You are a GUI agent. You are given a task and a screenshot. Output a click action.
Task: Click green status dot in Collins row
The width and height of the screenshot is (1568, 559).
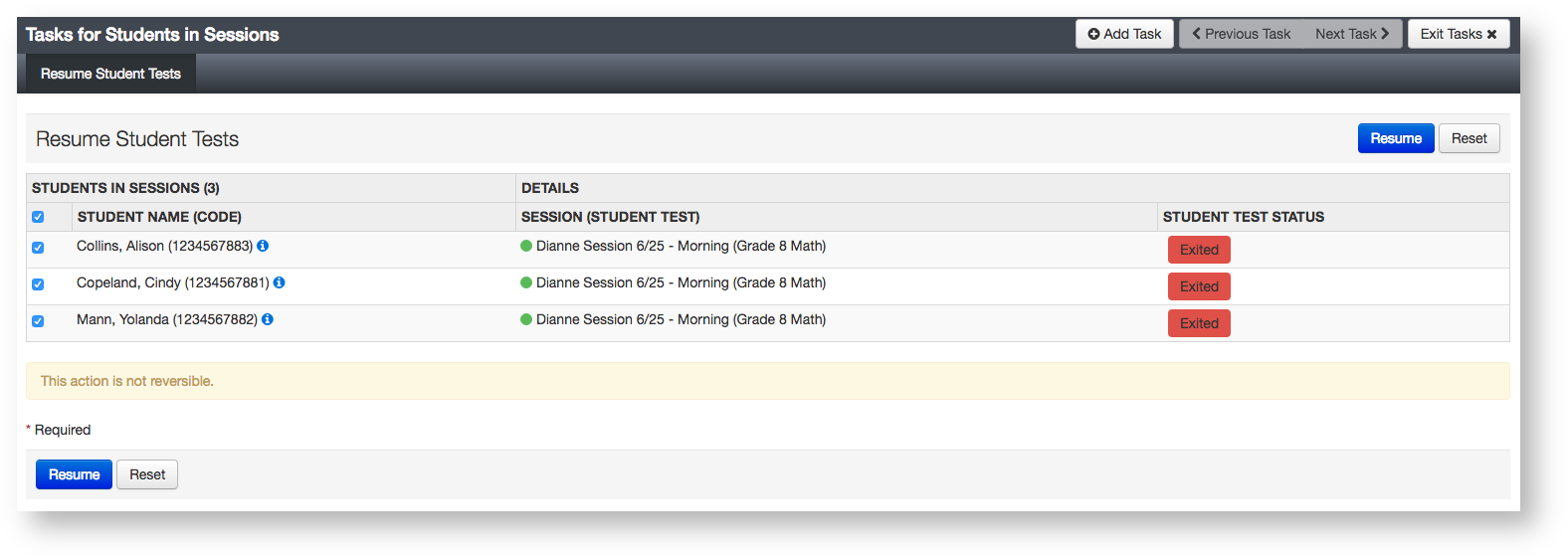[x=526, y=246]
